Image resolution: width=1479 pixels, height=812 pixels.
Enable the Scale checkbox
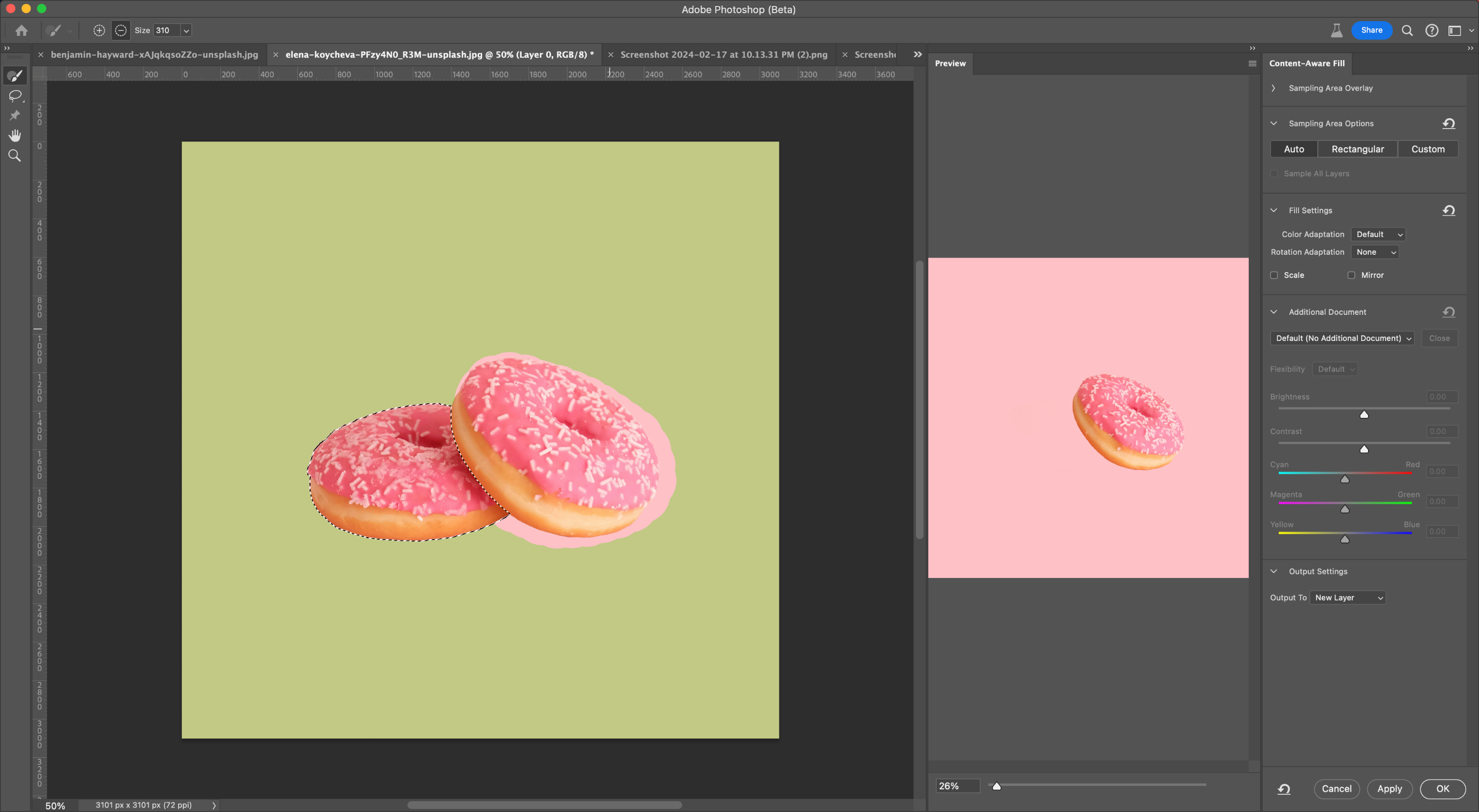tap(1274, 275)
